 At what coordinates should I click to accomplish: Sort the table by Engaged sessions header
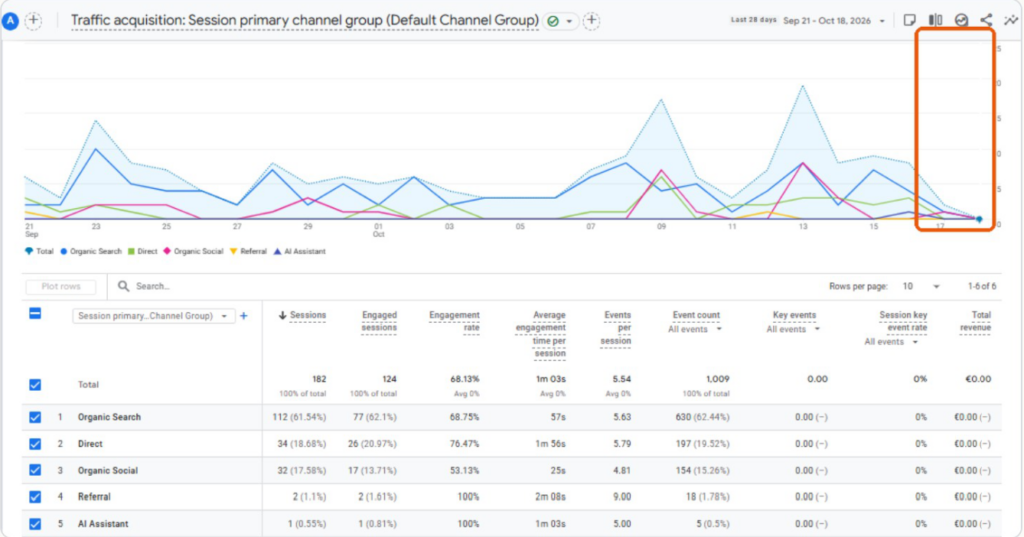coord(379,321)
